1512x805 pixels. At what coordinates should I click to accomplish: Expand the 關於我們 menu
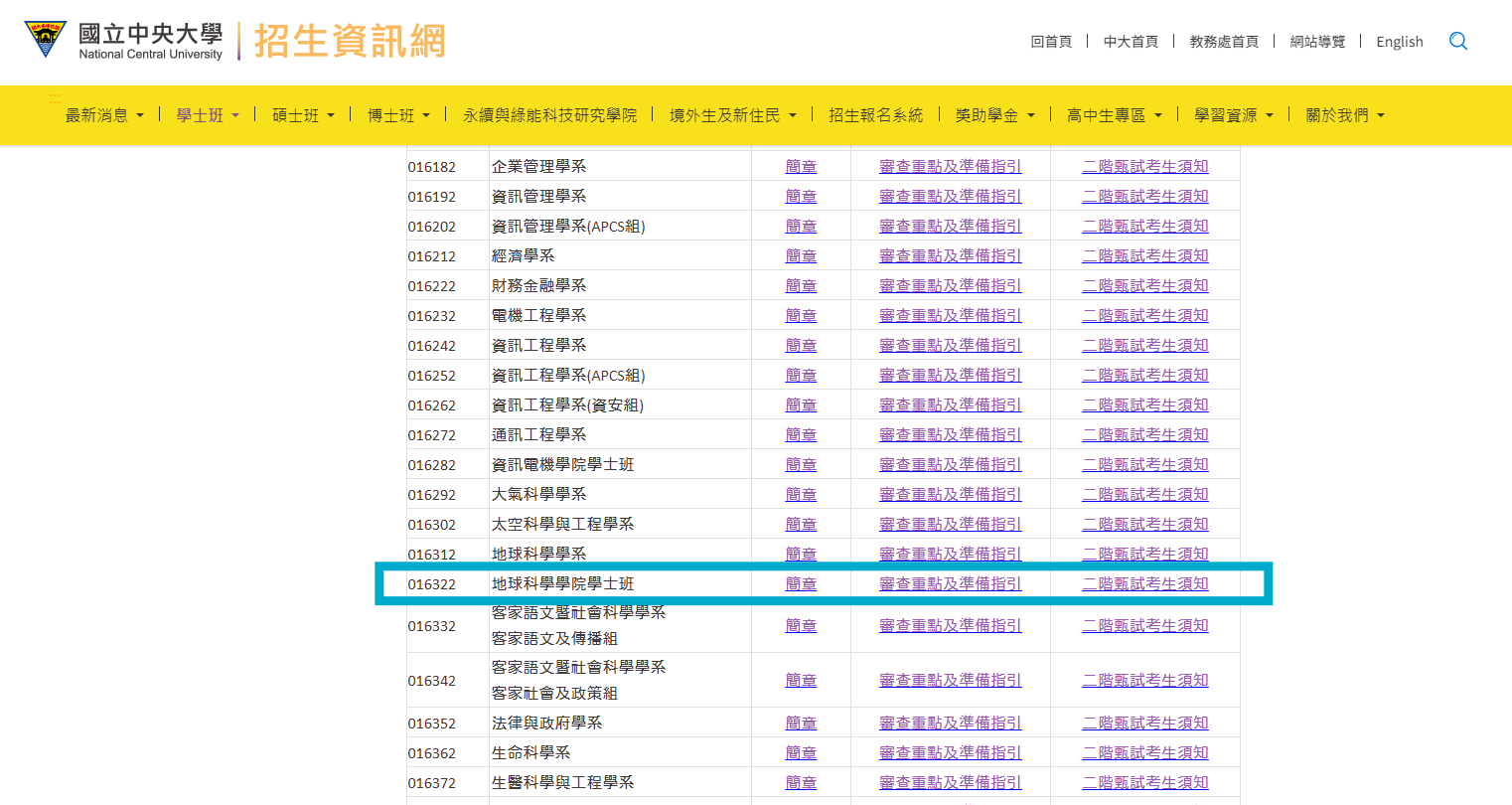1344,115
